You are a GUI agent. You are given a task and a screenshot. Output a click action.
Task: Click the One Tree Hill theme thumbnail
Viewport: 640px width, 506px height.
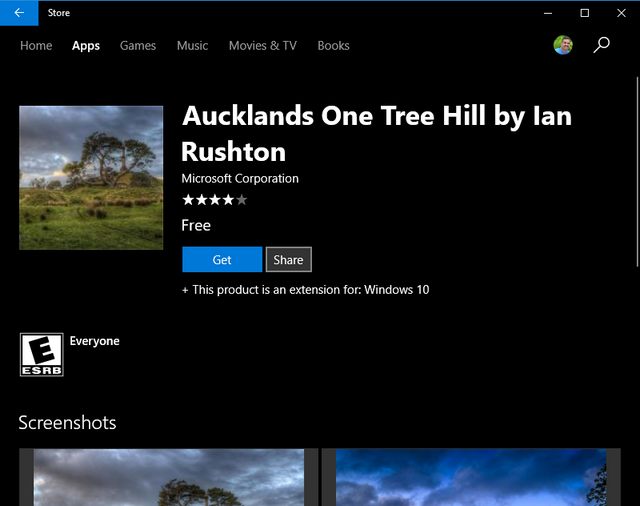(91, 178)
